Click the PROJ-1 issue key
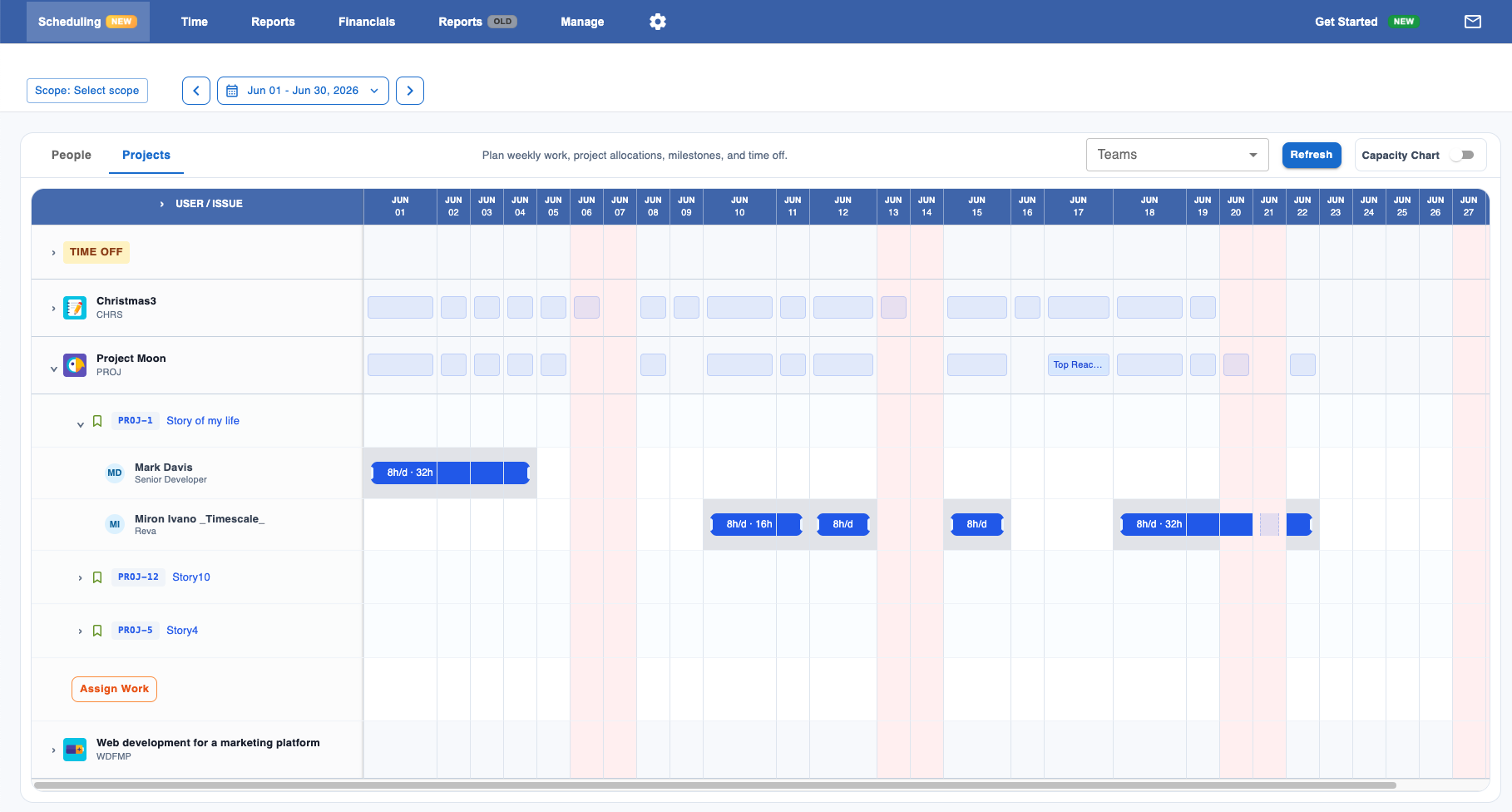This screenshot has height=812, width=1512. coord(136,421)
